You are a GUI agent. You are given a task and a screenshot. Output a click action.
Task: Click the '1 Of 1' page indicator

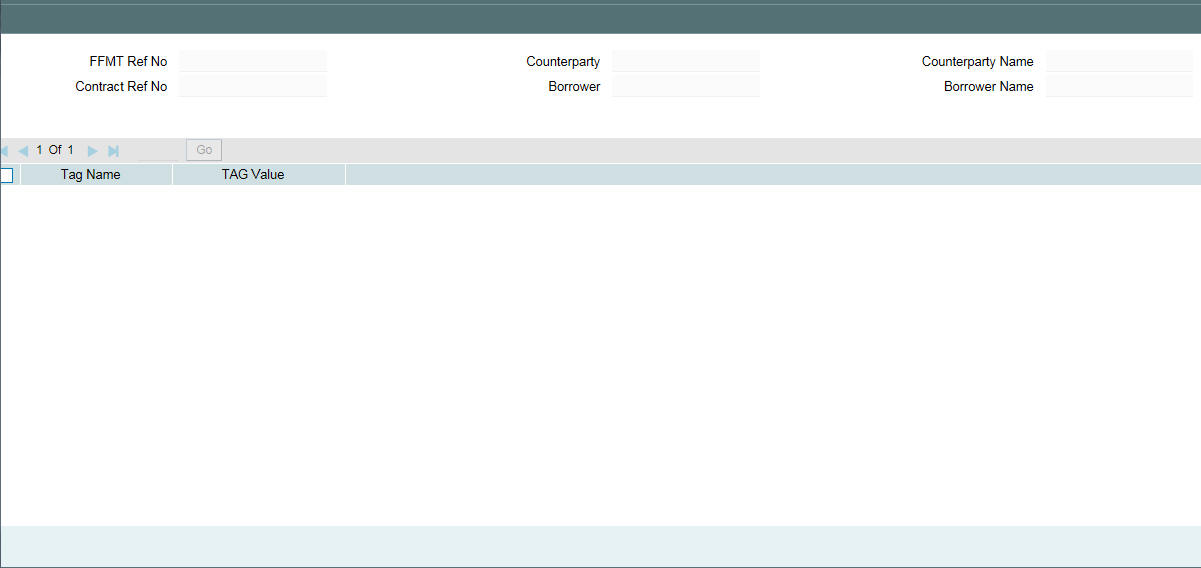tap(55, 150)
